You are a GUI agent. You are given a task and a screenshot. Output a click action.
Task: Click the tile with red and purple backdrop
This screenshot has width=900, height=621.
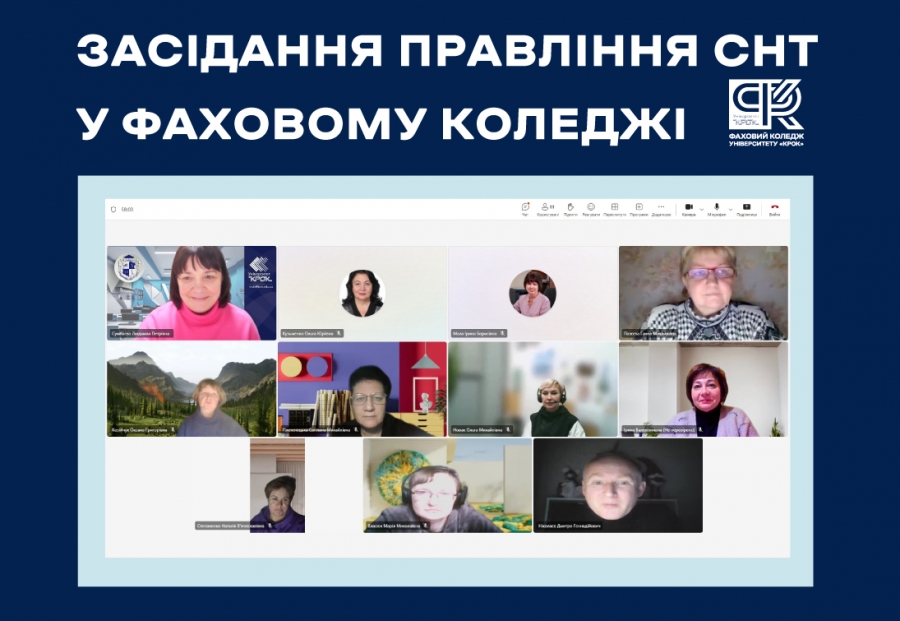(362, 389)
